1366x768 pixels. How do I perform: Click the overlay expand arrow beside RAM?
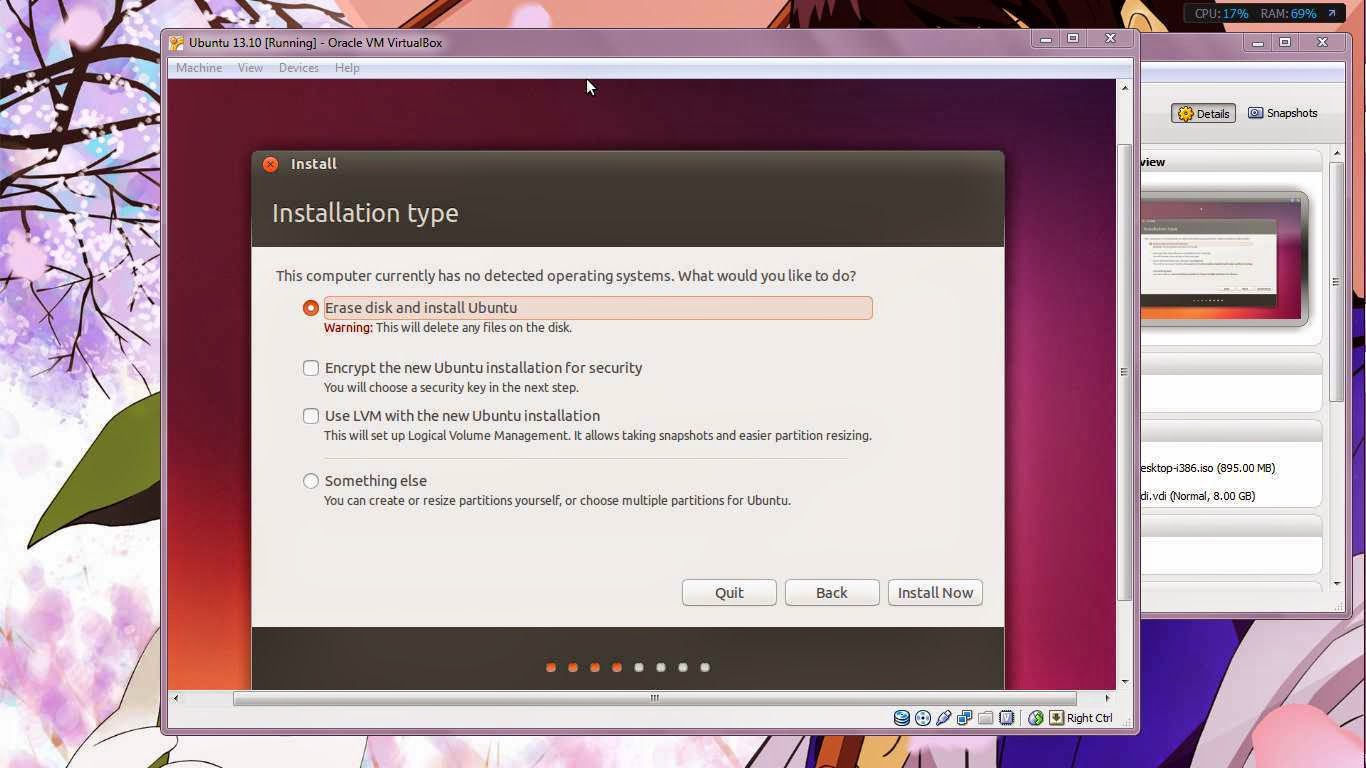(x=1332, y=14)
